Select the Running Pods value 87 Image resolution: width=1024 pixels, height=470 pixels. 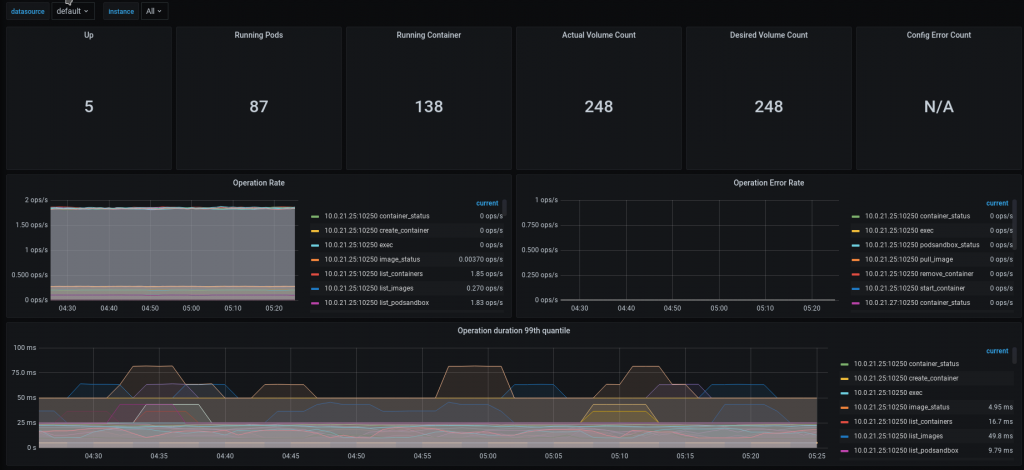[x=259, y=106]
